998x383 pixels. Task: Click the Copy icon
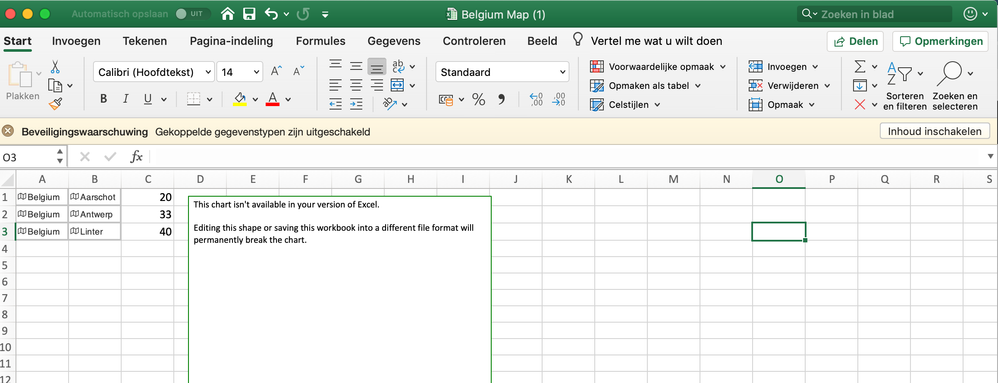[55, 85]
